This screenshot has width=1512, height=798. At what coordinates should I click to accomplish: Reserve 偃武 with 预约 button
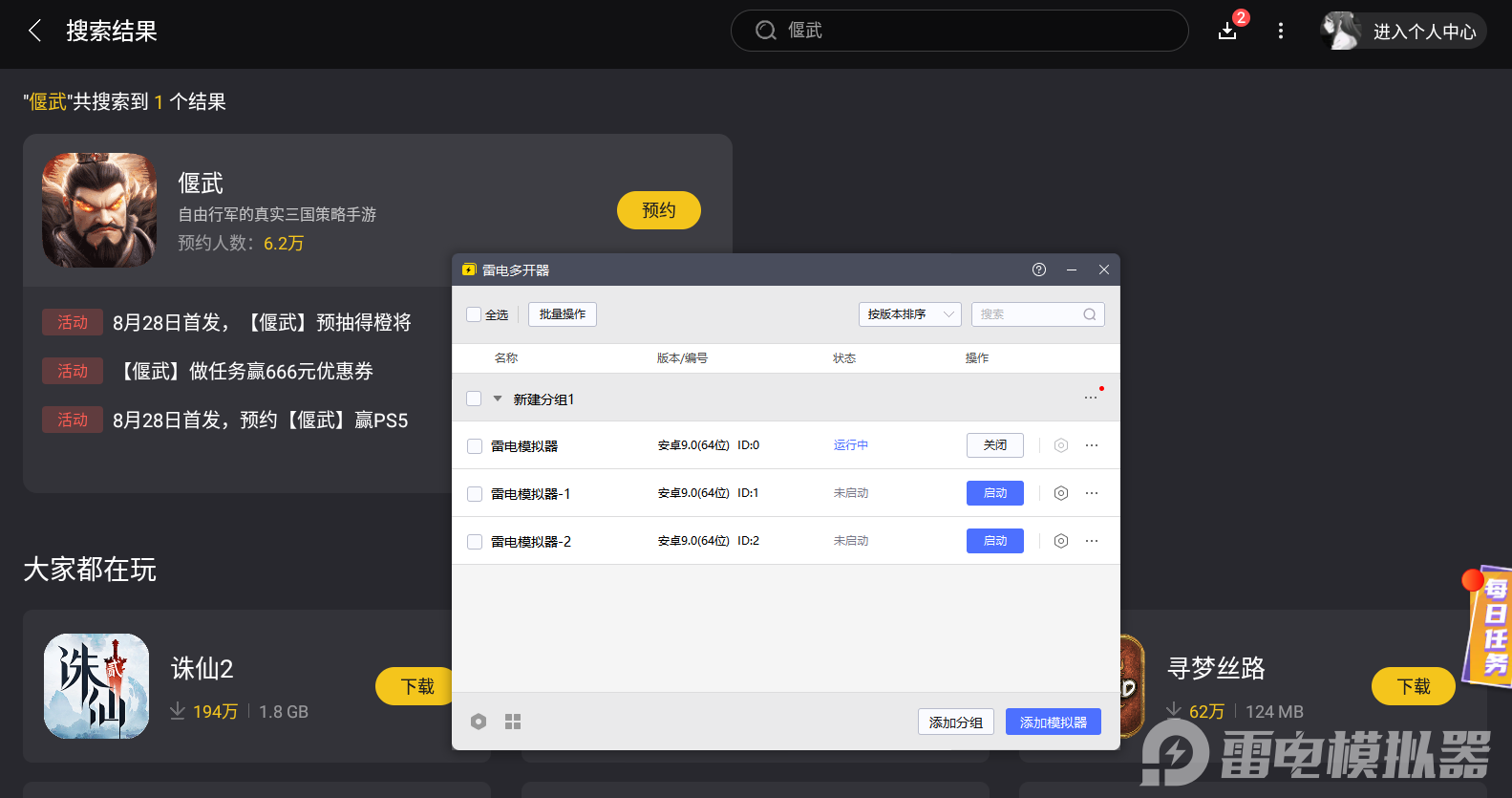click(659, 210)
